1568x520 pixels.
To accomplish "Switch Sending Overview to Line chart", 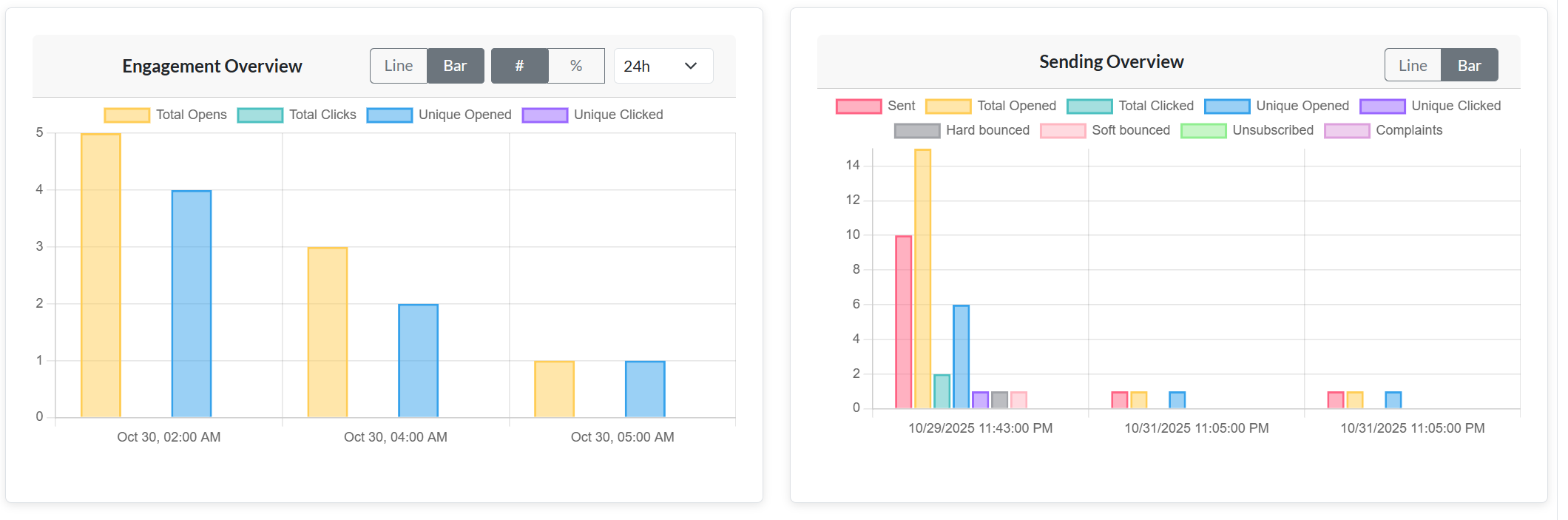I will pyautogui.click(x=1412, y=65).
